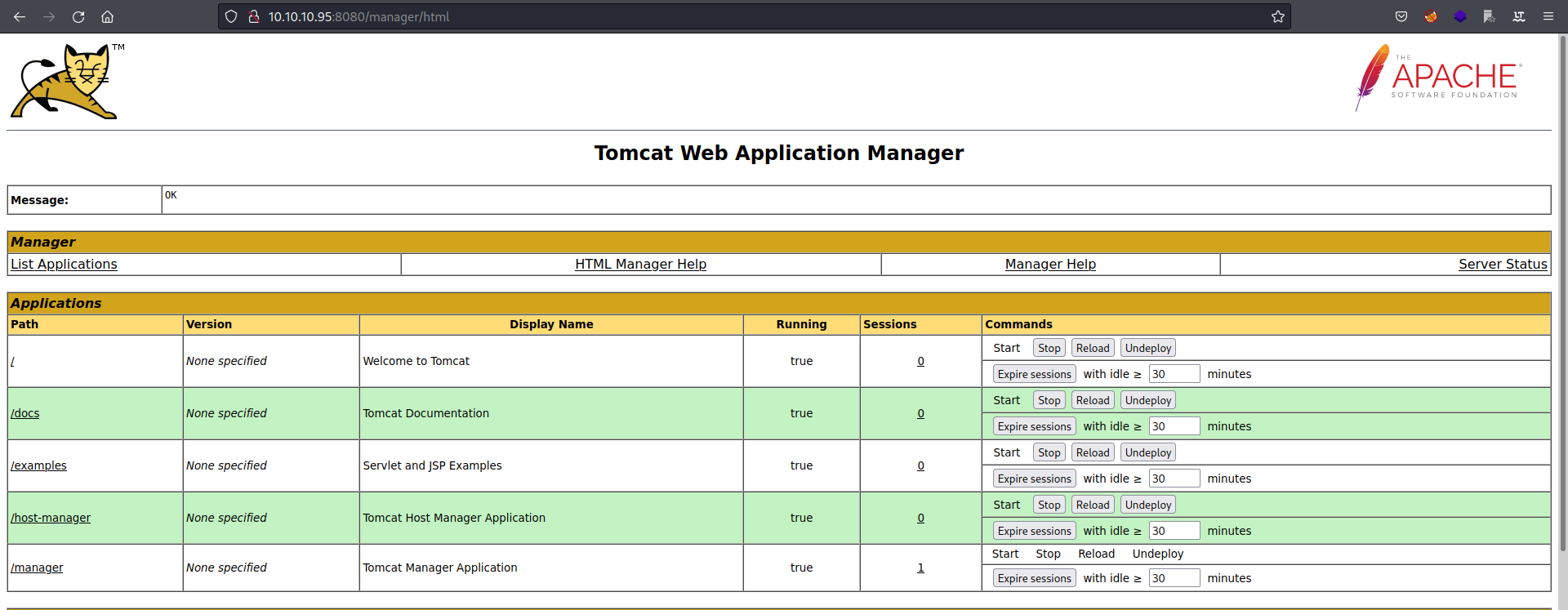The width and height of the screenshot is (1568, 610).
Task: Open the Firefox hamburger menu
Action: tap(1548, 16)
